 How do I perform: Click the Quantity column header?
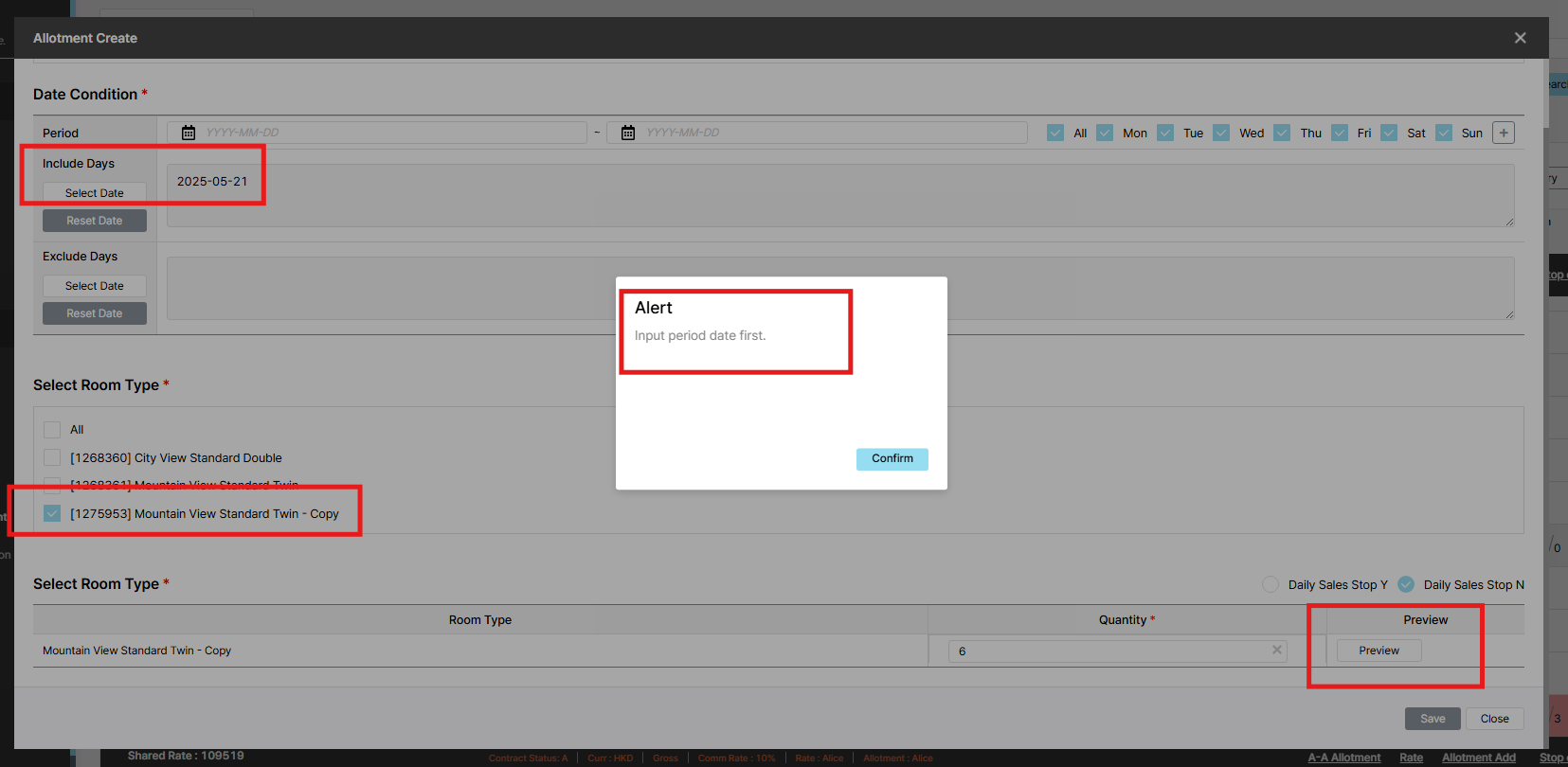click(1127, 620)
